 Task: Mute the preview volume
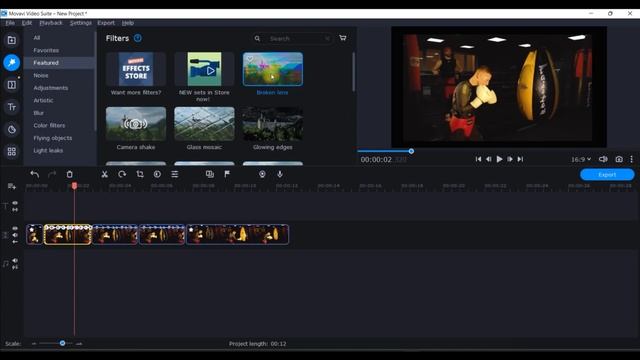coord(603,159)
